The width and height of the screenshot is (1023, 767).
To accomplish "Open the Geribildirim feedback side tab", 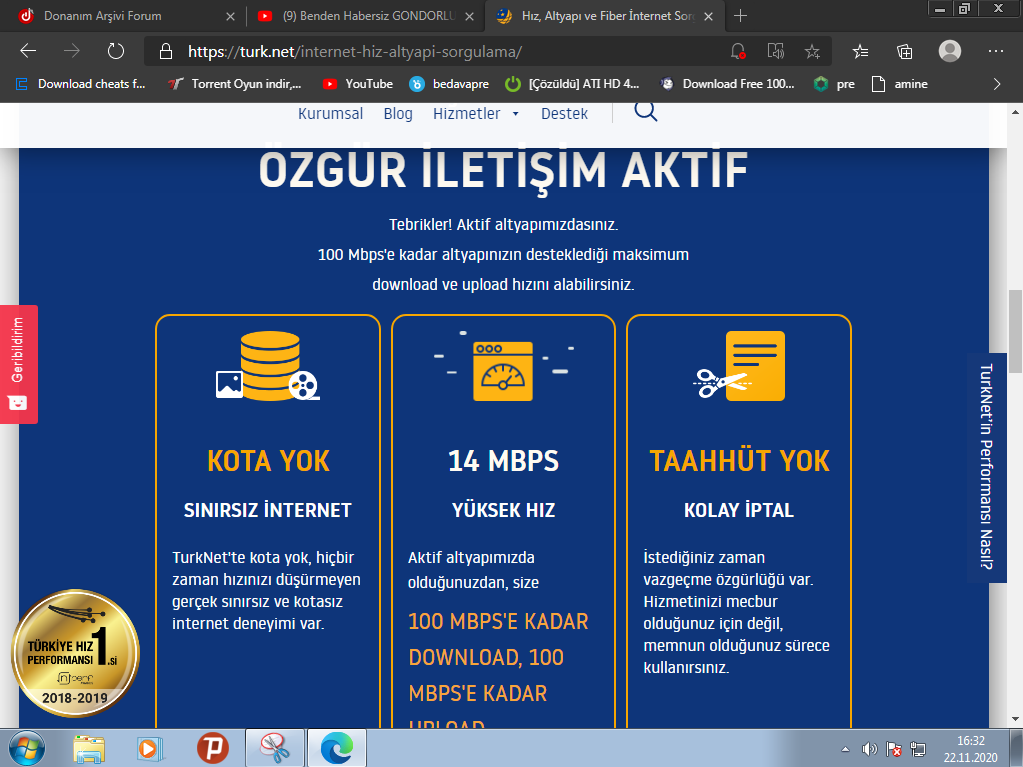I will click(18, 364).
